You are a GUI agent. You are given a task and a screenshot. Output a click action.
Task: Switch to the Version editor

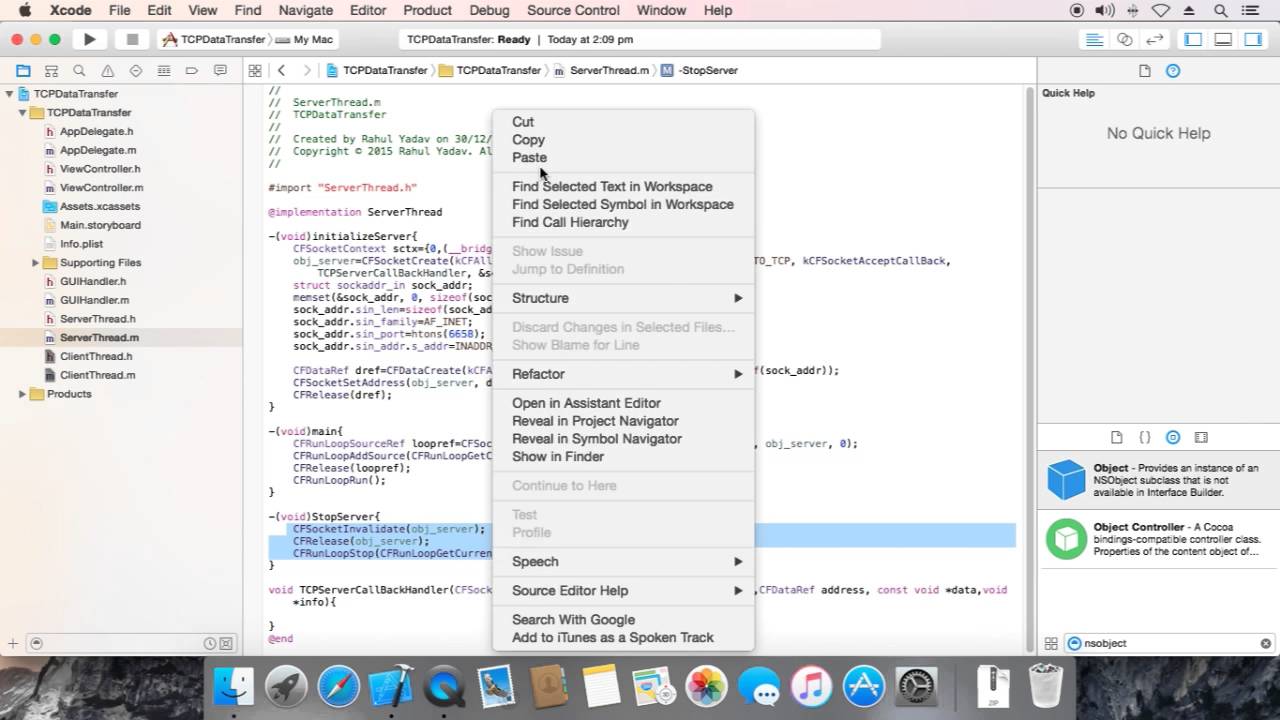click(x=1155, y=39)
